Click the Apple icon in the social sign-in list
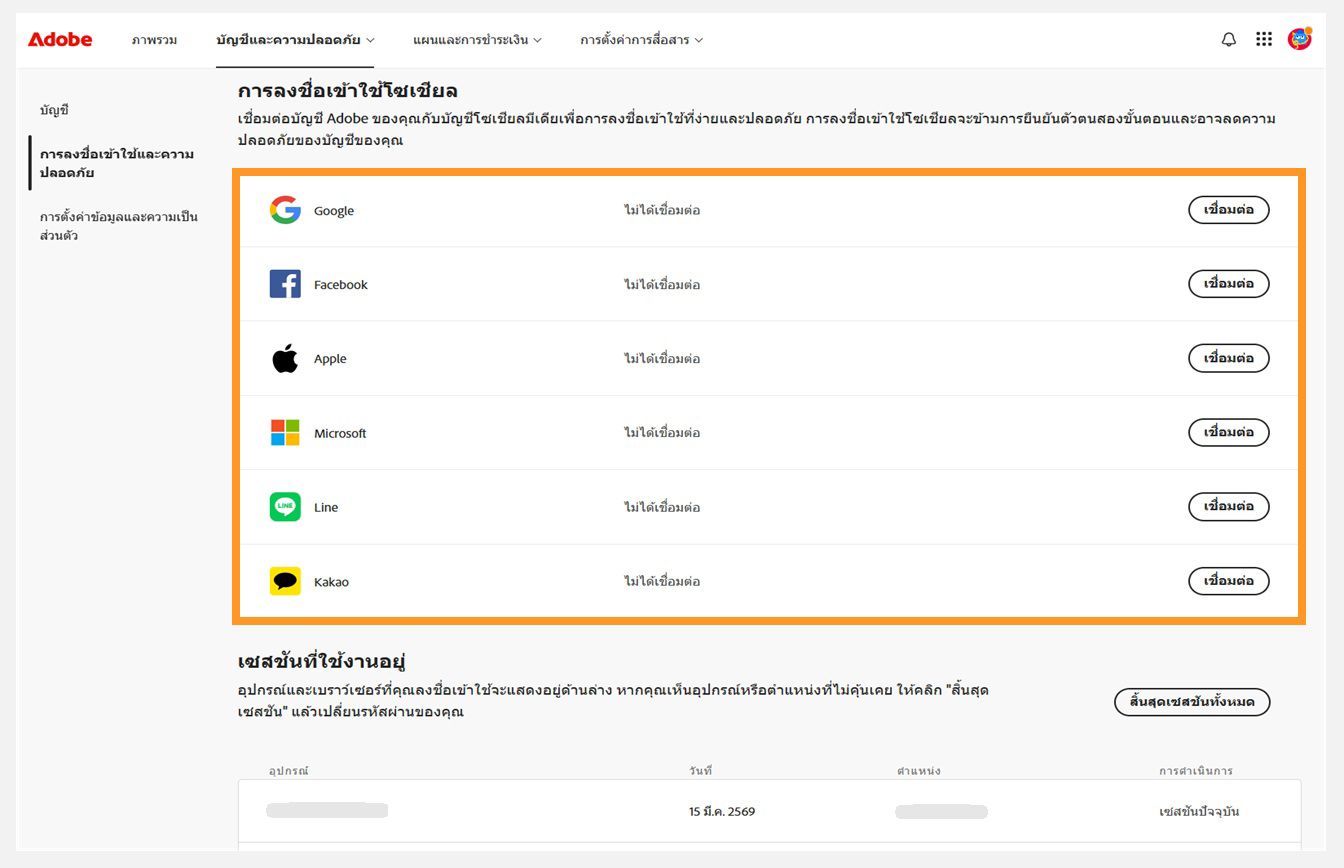Image resolution: width=1344 pixels, height=868 pixels. (284, 358)
